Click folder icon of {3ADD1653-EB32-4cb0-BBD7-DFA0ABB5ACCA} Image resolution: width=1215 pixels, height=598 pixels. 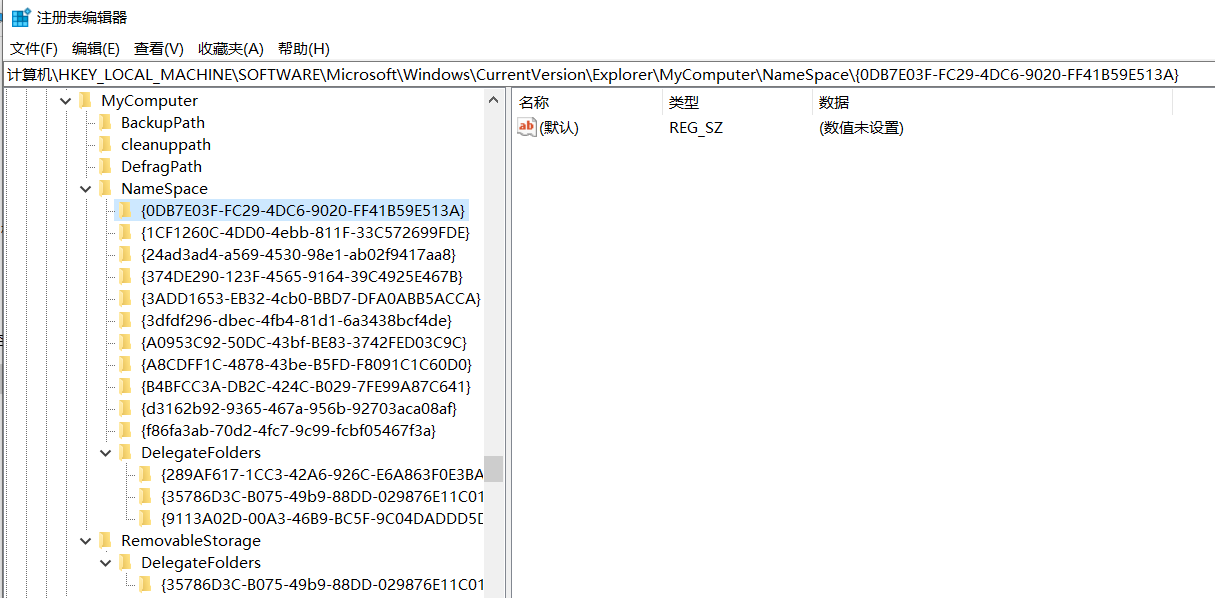click(125, 298)
